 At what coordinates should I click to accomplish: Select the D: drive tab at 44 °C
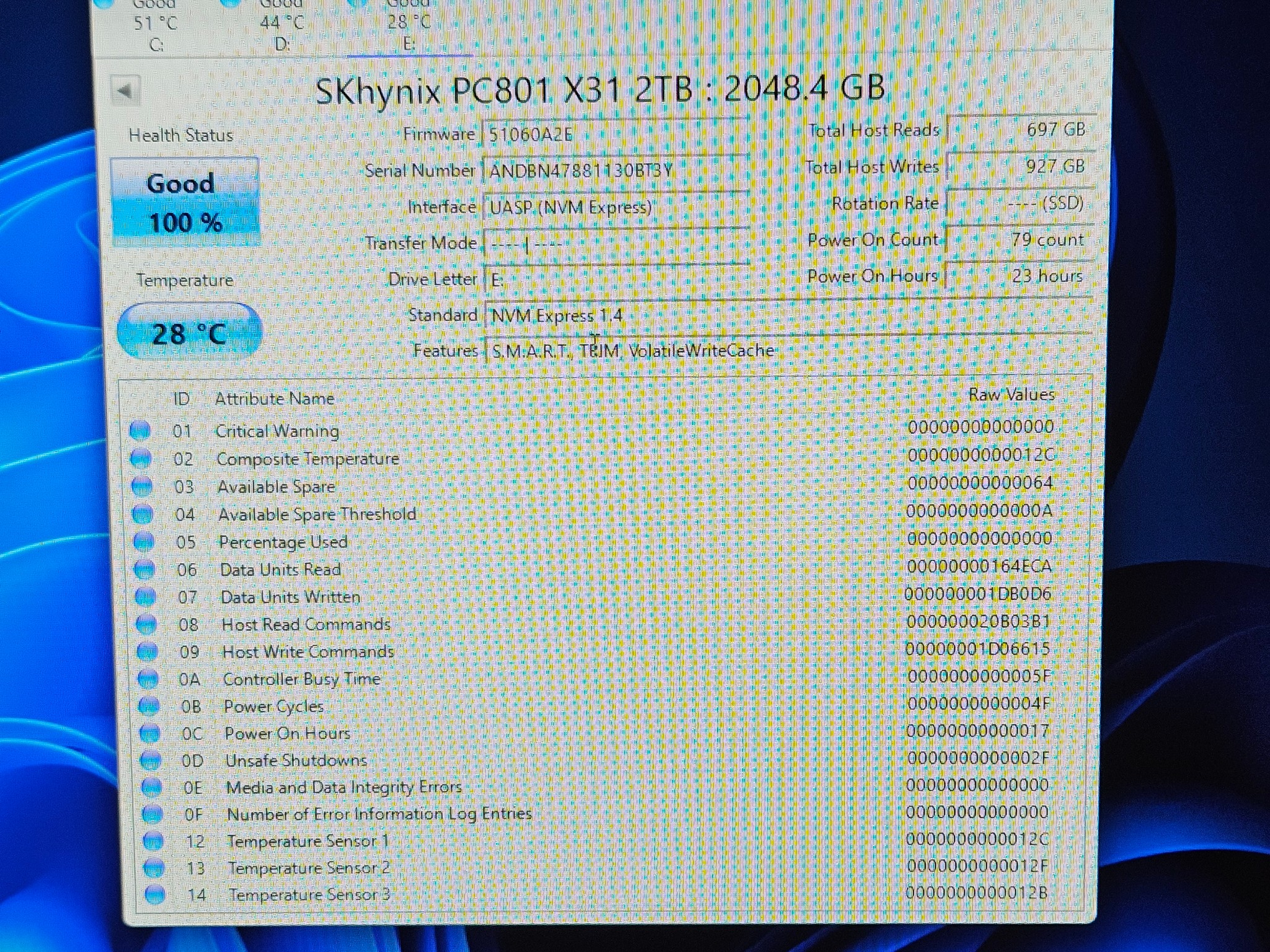point(282,26)
